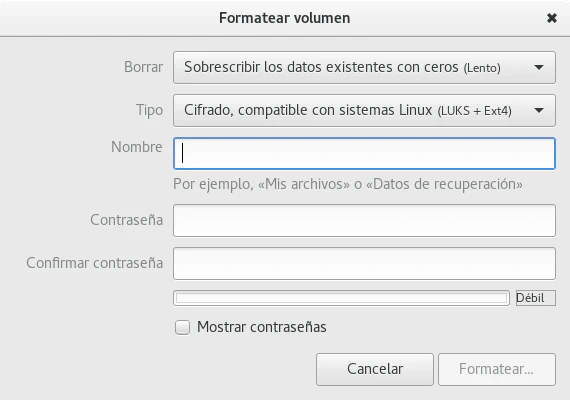
Task: Enable the Mostrar contraseñas checkbox
Action: pos(182,327)
